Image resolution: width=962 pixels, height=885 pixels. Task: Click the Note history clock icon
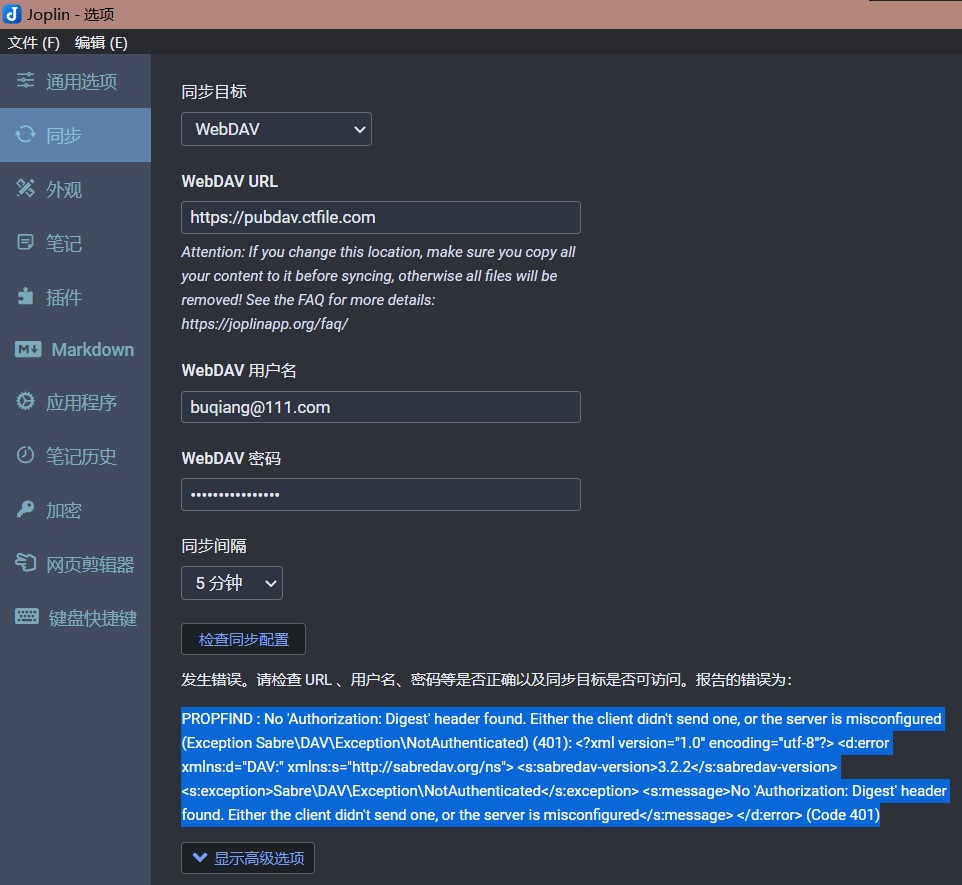25,455
